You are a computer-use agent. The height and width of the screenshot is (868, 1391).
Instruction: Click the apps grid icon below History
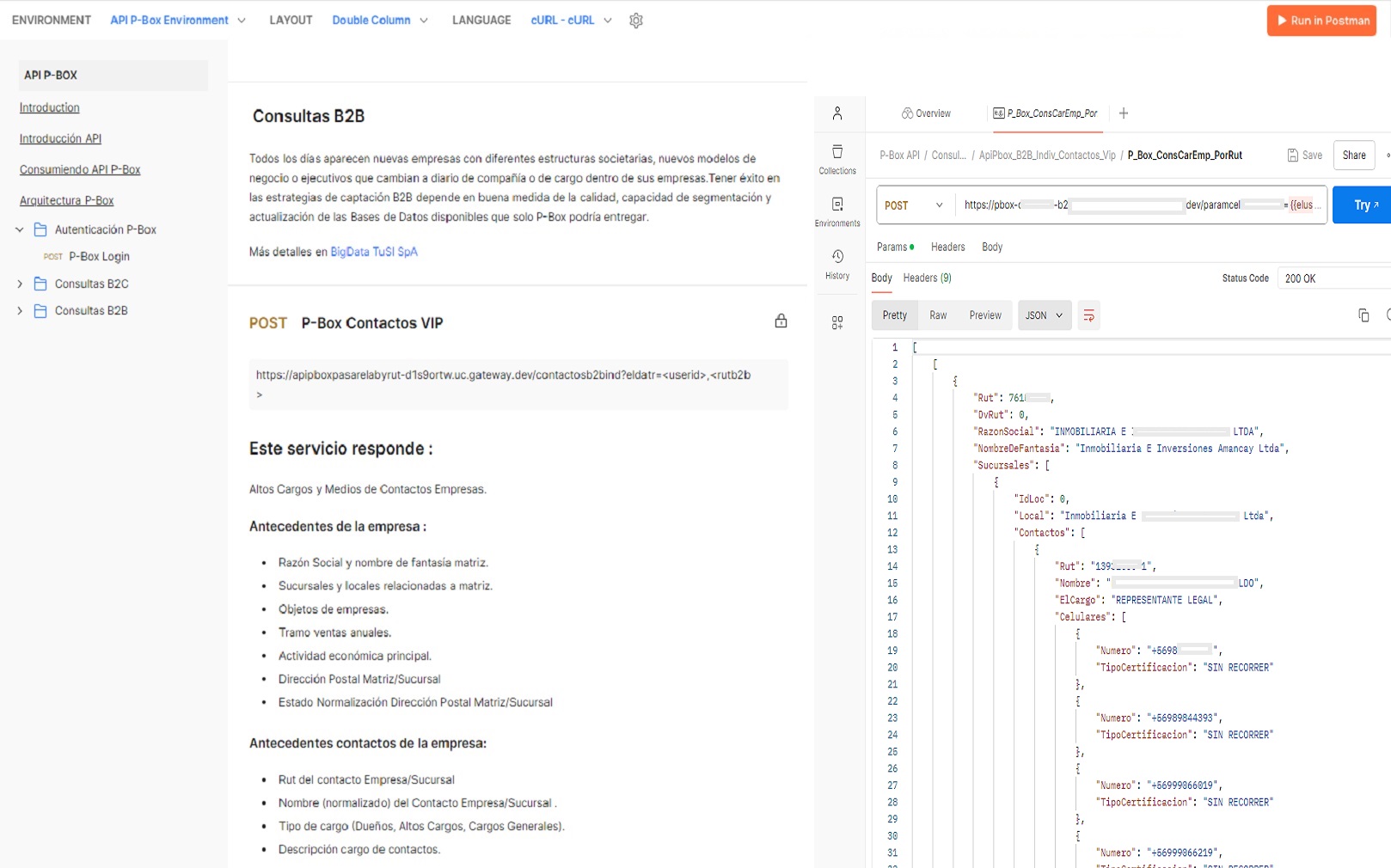[x=837, y=323]
